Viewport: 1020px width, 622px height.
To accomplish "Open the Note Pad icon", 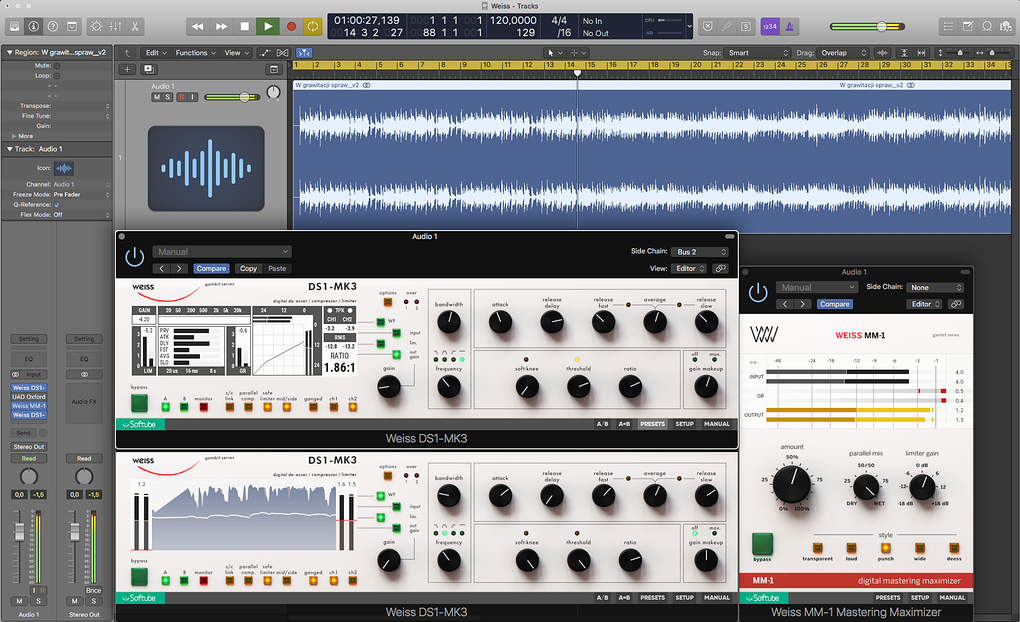I will (968, 27).
